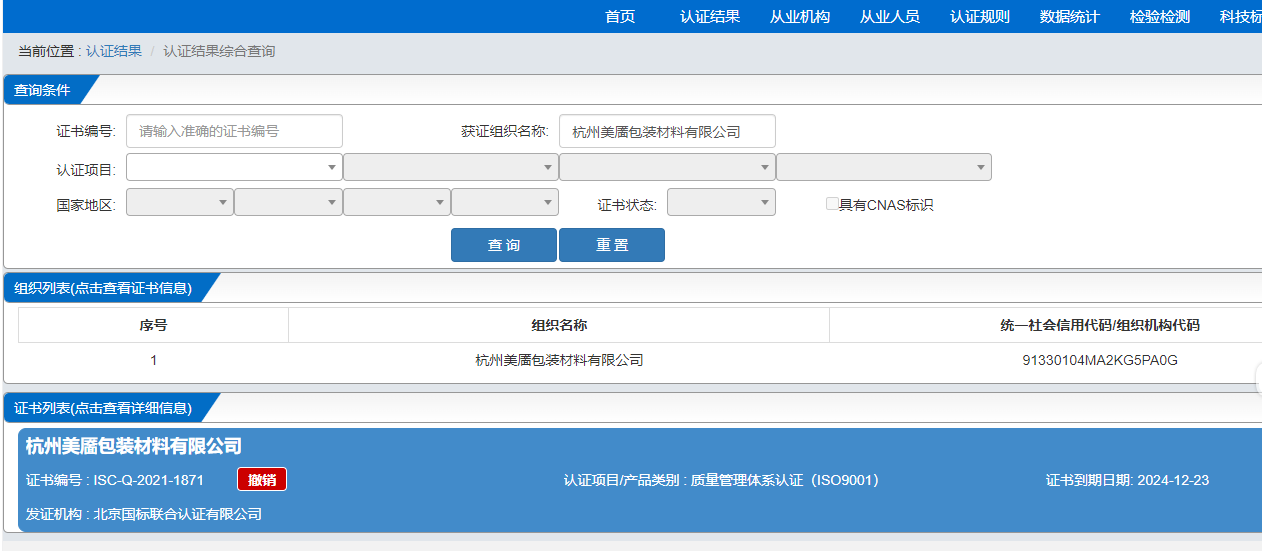This screenshot has height=551, width=1262.
Task: Click row number 1 in the organization table
Action: pos(153,360)
